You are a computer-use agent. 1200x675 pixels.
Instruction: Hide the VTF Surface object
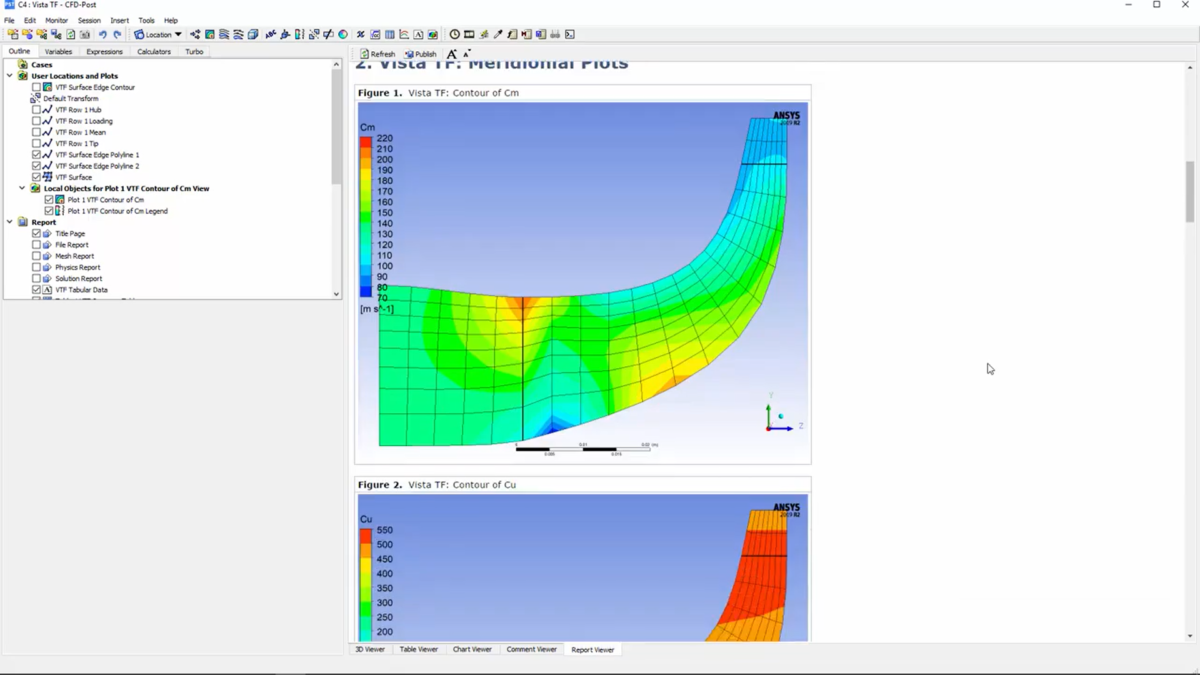(37, 177)
